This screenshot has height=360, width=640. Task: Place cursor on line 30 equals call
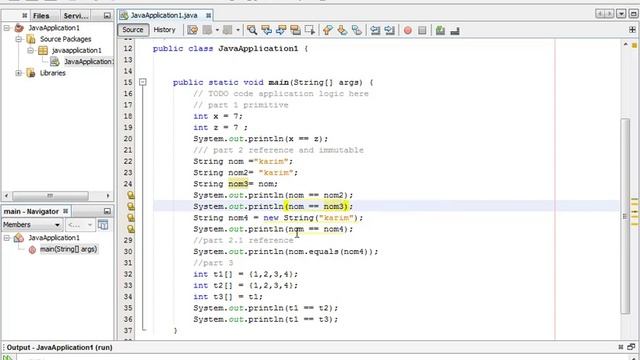click(x=324, y=252)
